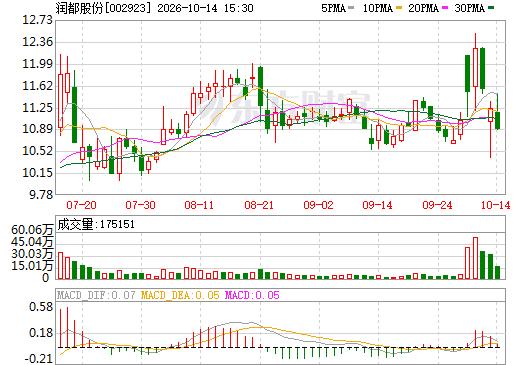Click the 11.99 price axis label

(x=37, y=64)
